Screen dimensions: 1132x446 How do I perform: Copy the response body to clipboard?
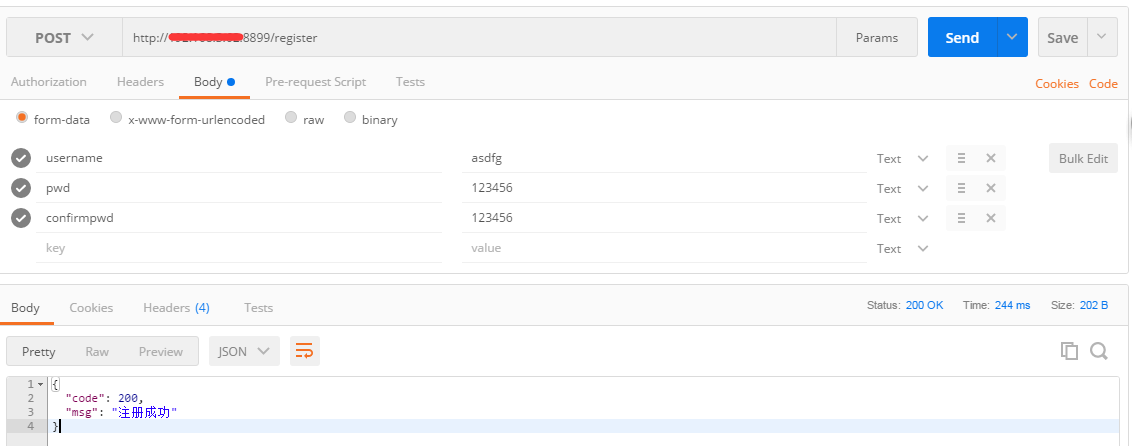1069,351
